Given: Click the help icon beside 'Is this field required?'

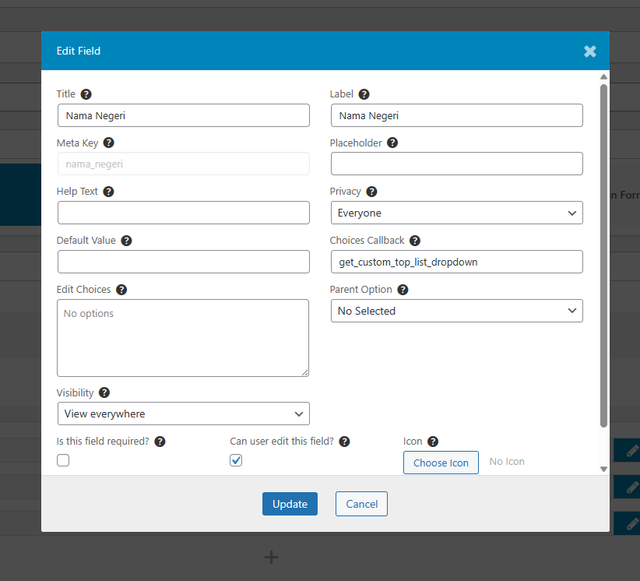Looking at the screenshot, I should 160,441.
